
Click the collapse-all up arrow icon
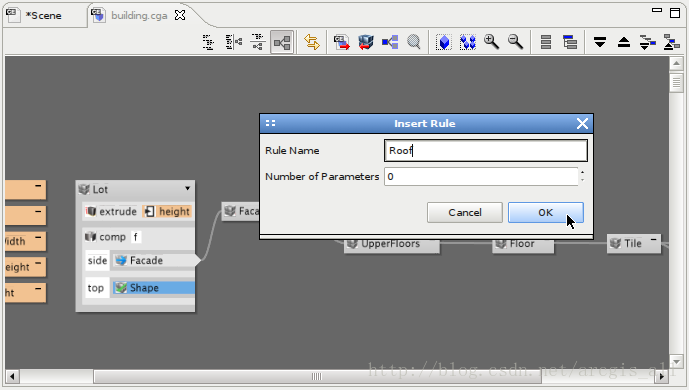624,42
